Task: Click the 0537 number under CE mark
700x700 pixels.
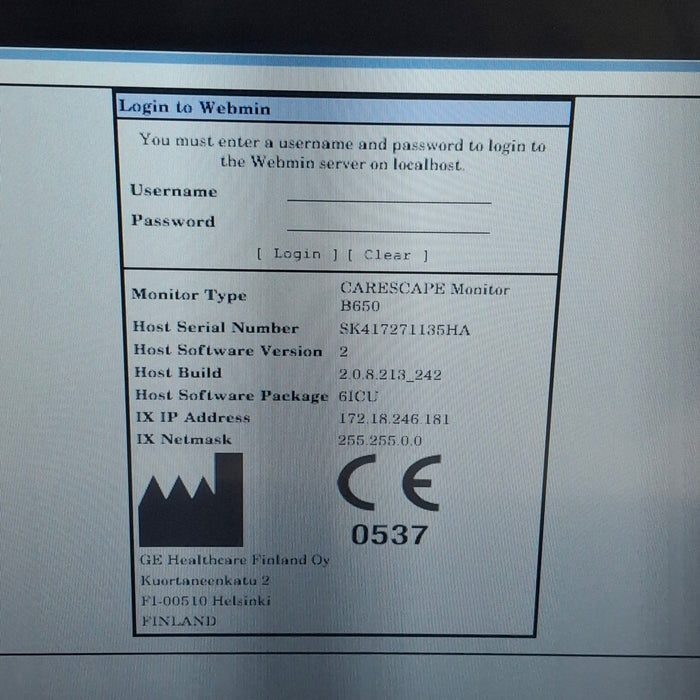Action: tap(389, 535)
